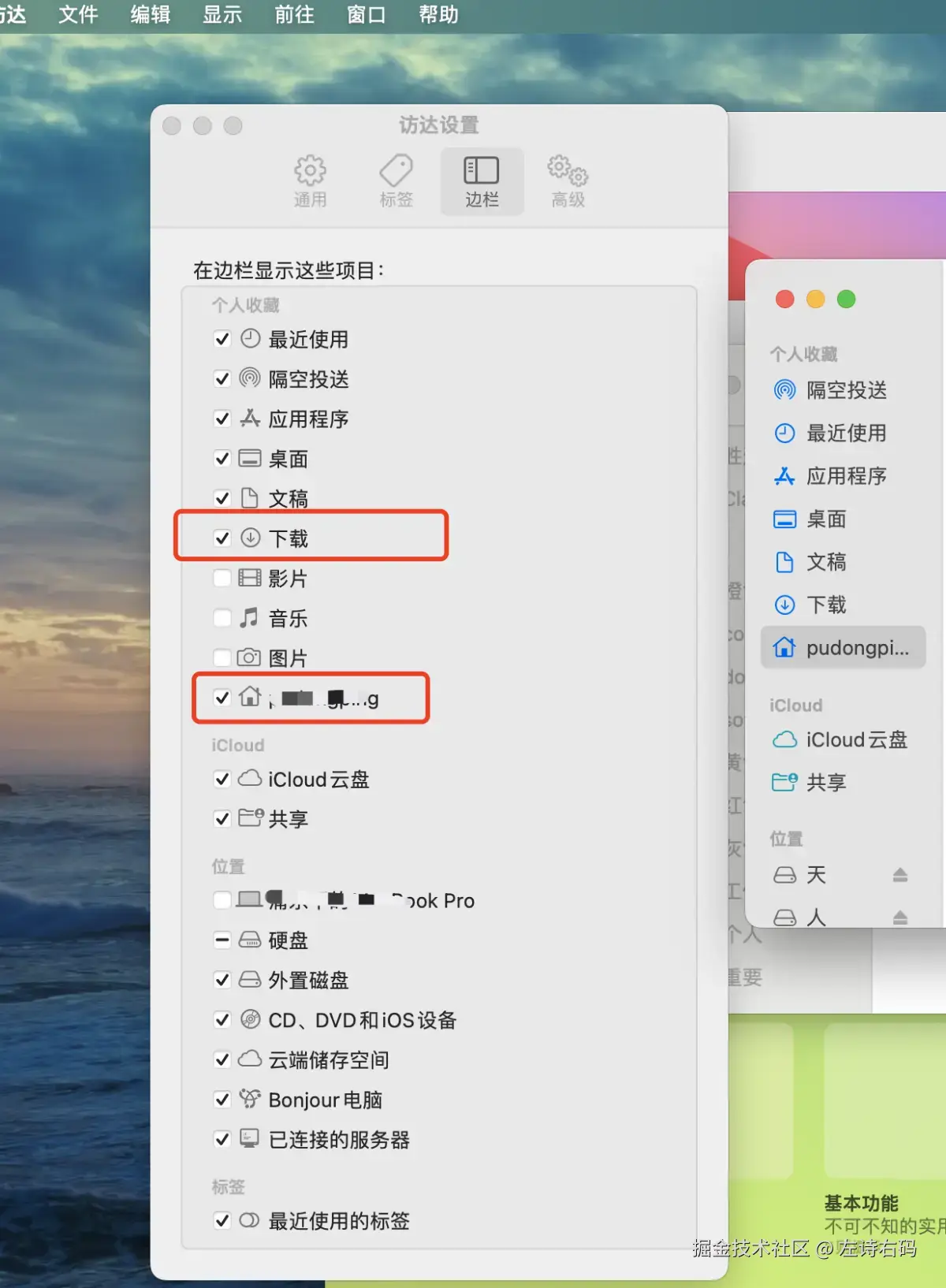The height and width of the screenshot is (1288, 946).
Task: Open iCloud 云盘 in the Finder window sidebar
Action: (x=843, y=739)
